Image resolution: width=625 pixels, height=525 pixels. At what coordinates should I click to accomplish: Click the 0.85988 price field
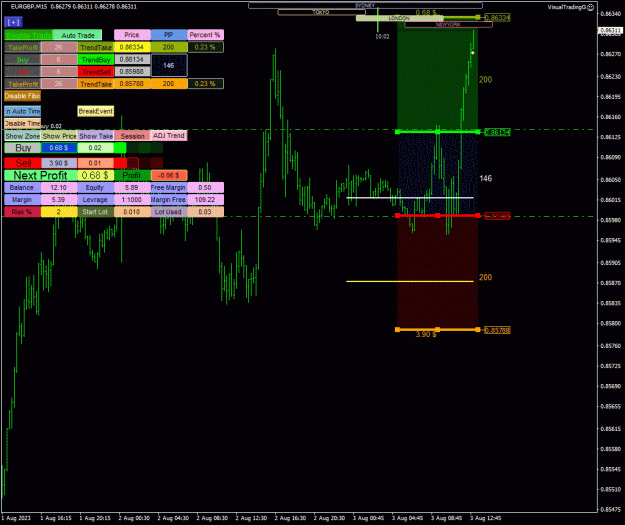(132, 71)
